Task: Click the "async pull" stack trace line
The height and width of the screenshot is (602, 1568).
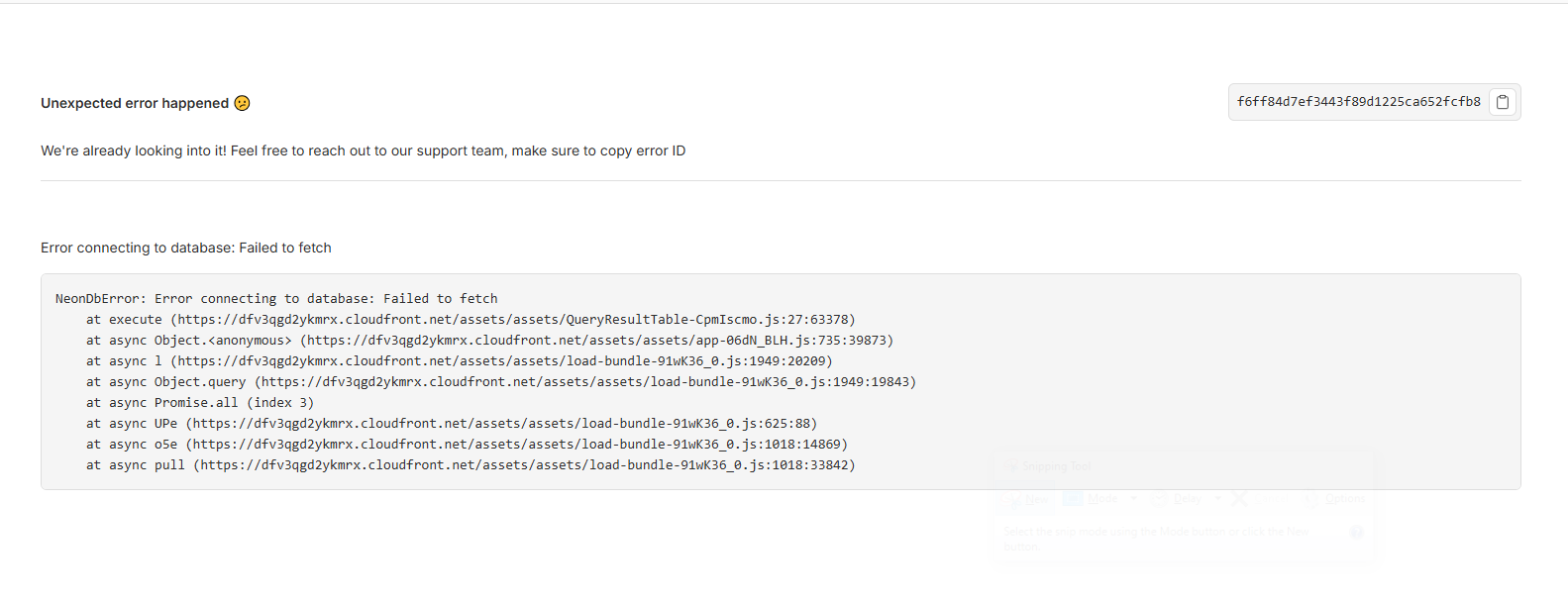Action: [x=470, y=464]
